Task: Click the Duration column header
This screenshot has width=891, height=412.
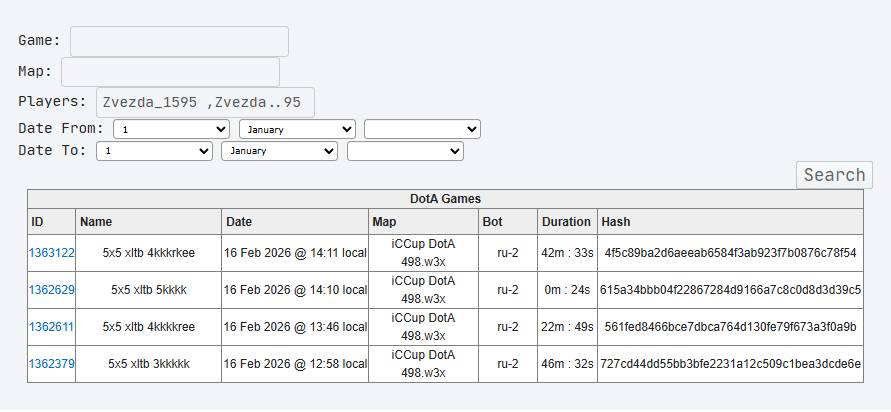Action: [x=566, y=221]
